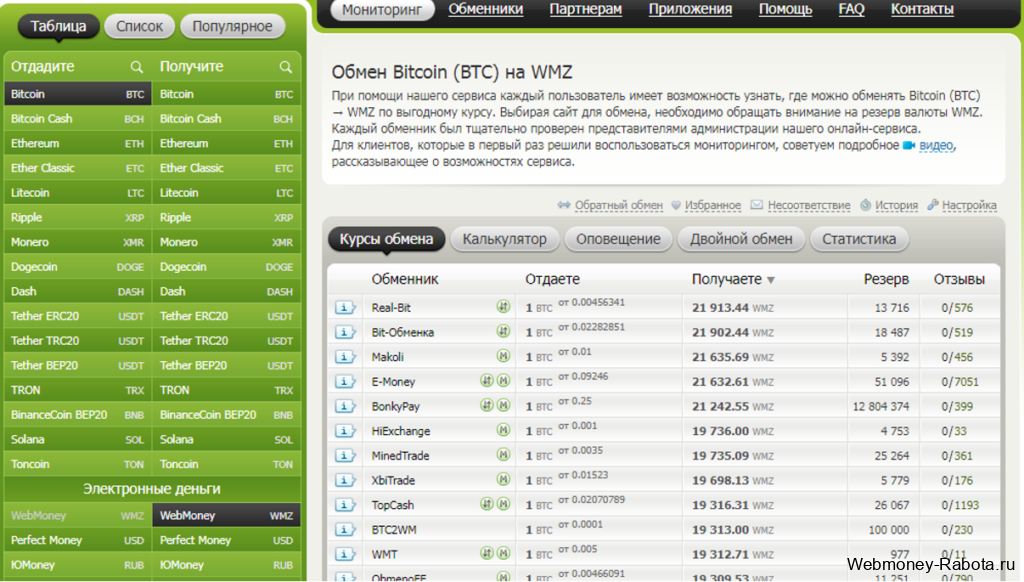Click Обратный обмен link
This screenshot has width=1024, height=582.
coord(618,205)
